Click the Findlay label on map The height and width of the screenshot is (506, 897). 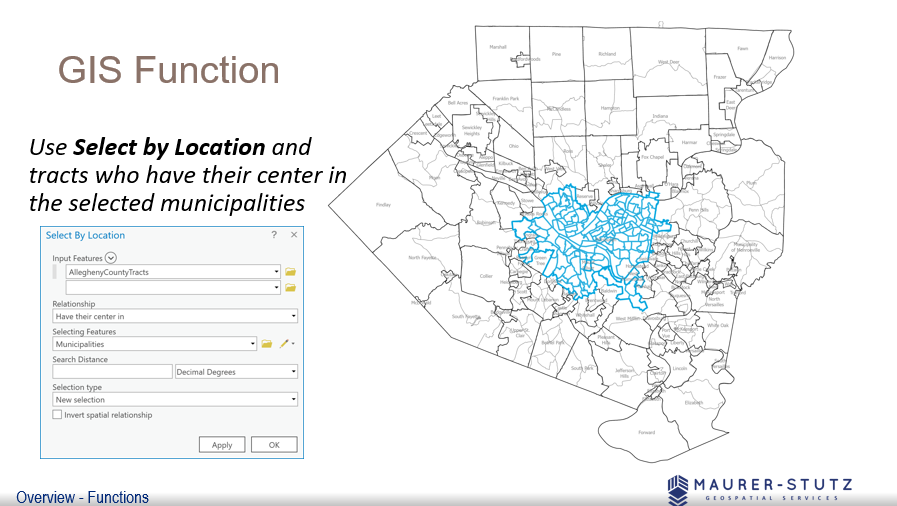coord(383,205)
